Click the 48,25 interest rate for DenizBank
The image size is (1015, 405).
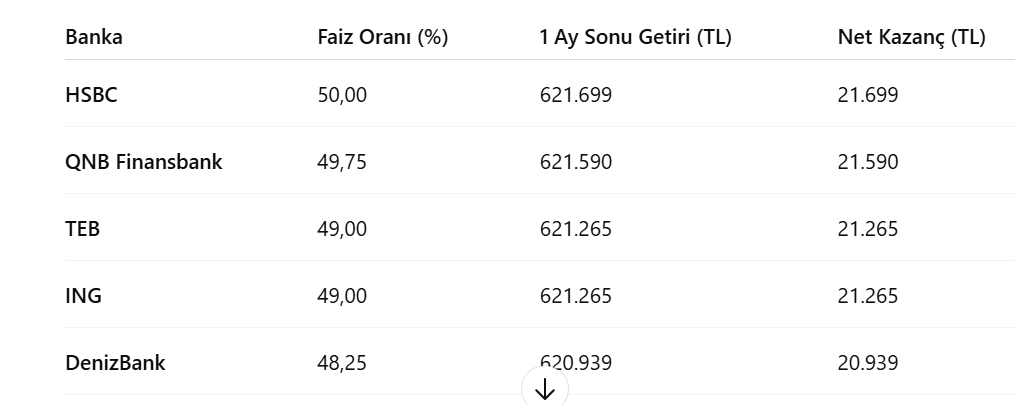[342, 363]
